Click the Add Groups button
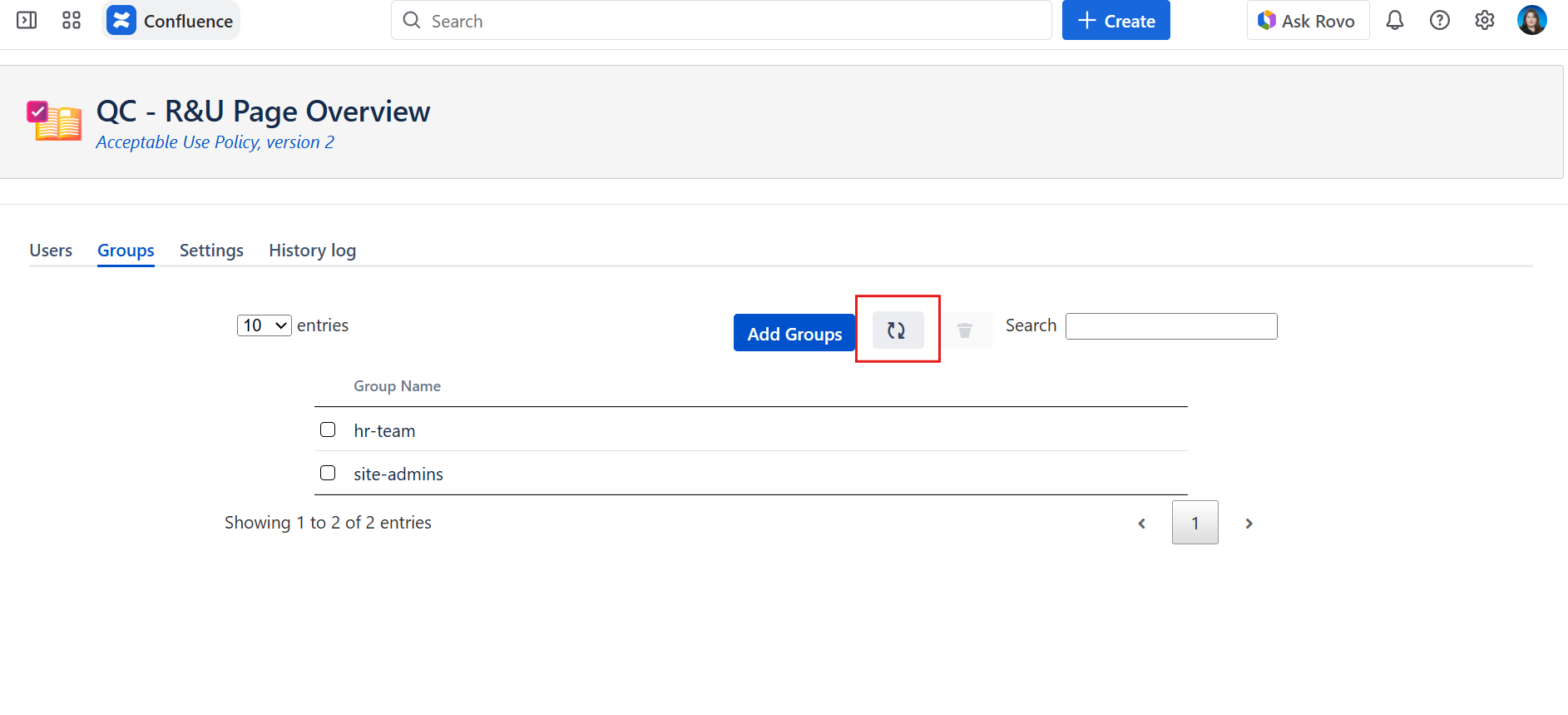 coord(794,333)
